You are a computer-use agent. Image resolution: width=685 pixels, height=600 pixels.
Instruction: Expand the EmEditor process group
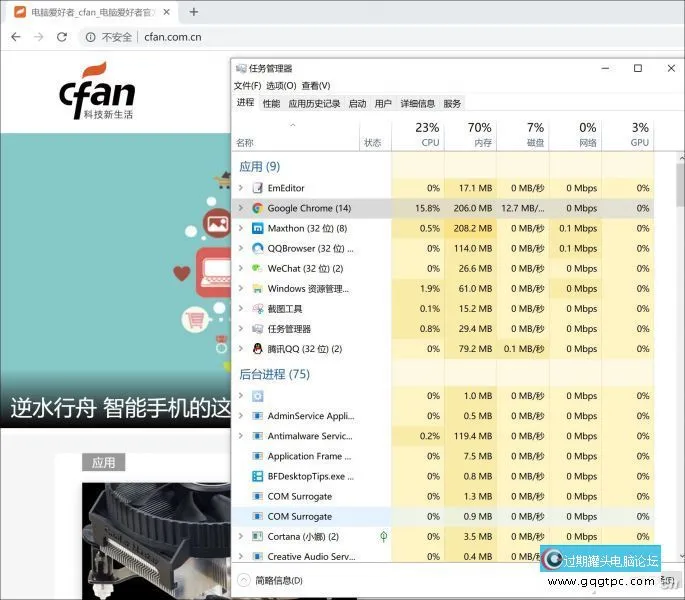pos(241,188)
